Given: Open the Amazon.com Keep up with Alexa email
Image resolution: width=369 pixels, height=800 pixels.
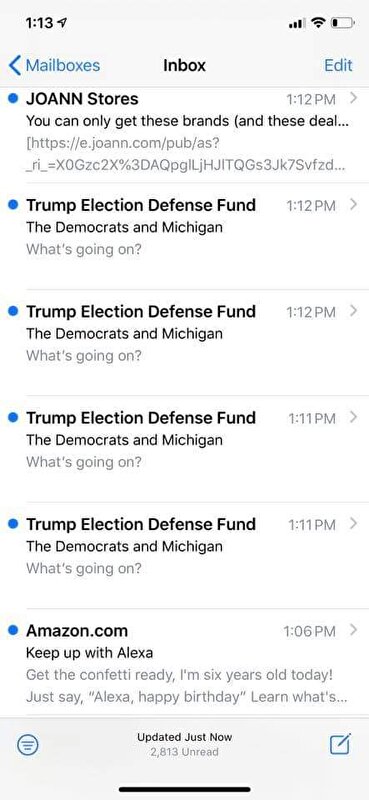Looking at the screenshot, I should click(184, 662).
